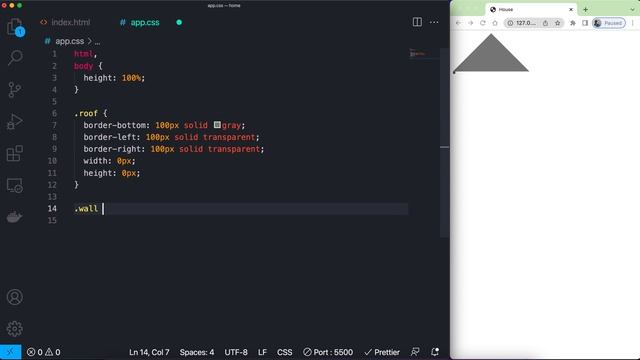Open the Run and Debug view

[15, 121]
